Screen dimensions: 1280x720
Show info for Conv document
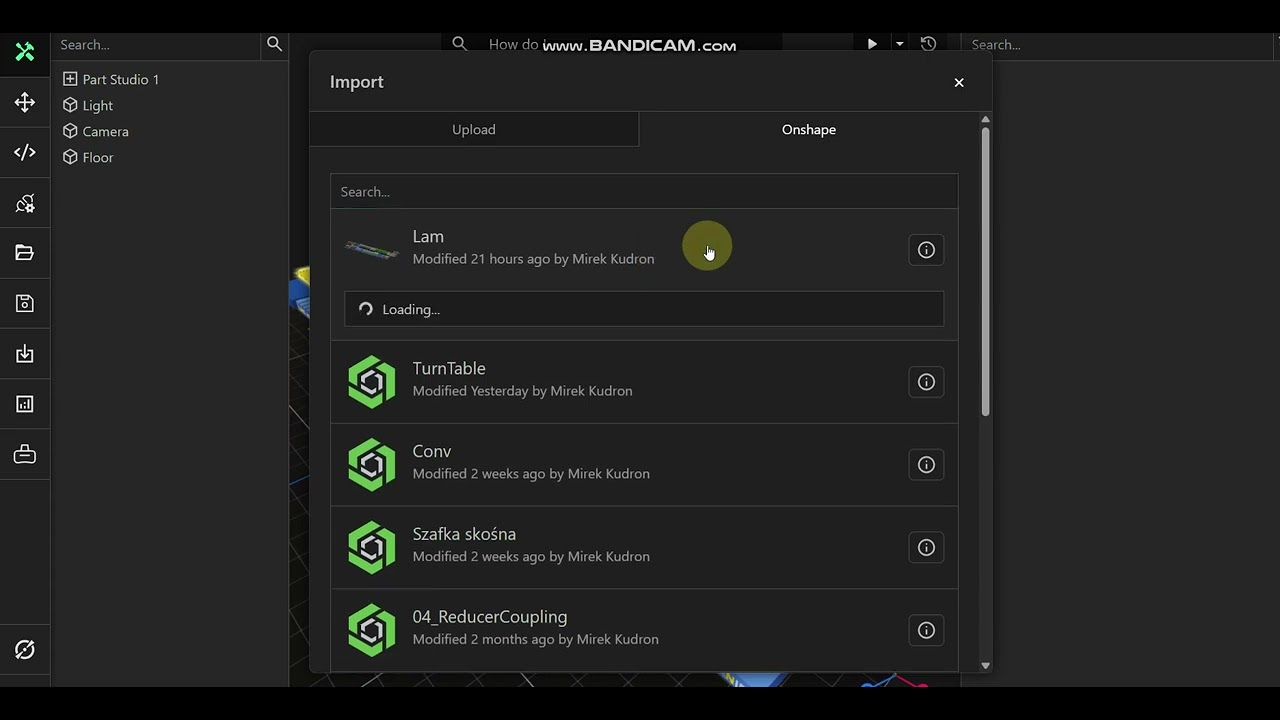tap(926, 465)
